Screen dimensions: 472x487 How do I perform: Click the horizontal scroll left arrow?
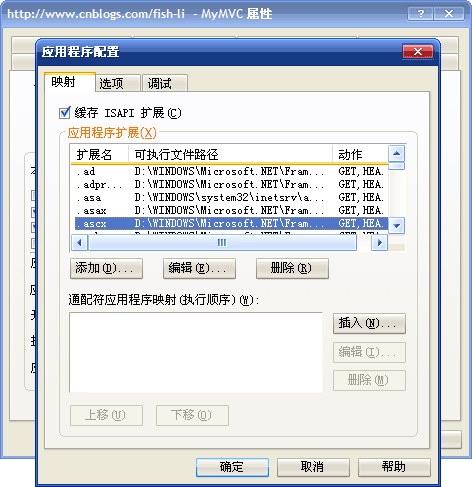point(80,242)
